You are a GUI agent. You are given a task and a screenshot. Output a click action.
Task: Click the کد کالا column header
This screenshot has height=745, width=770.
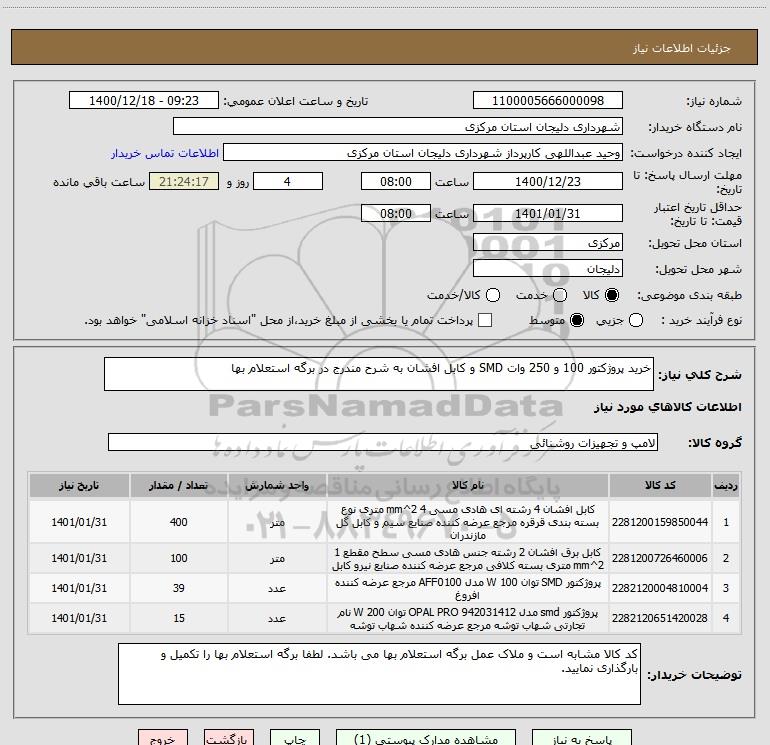(x=660, y=485)
